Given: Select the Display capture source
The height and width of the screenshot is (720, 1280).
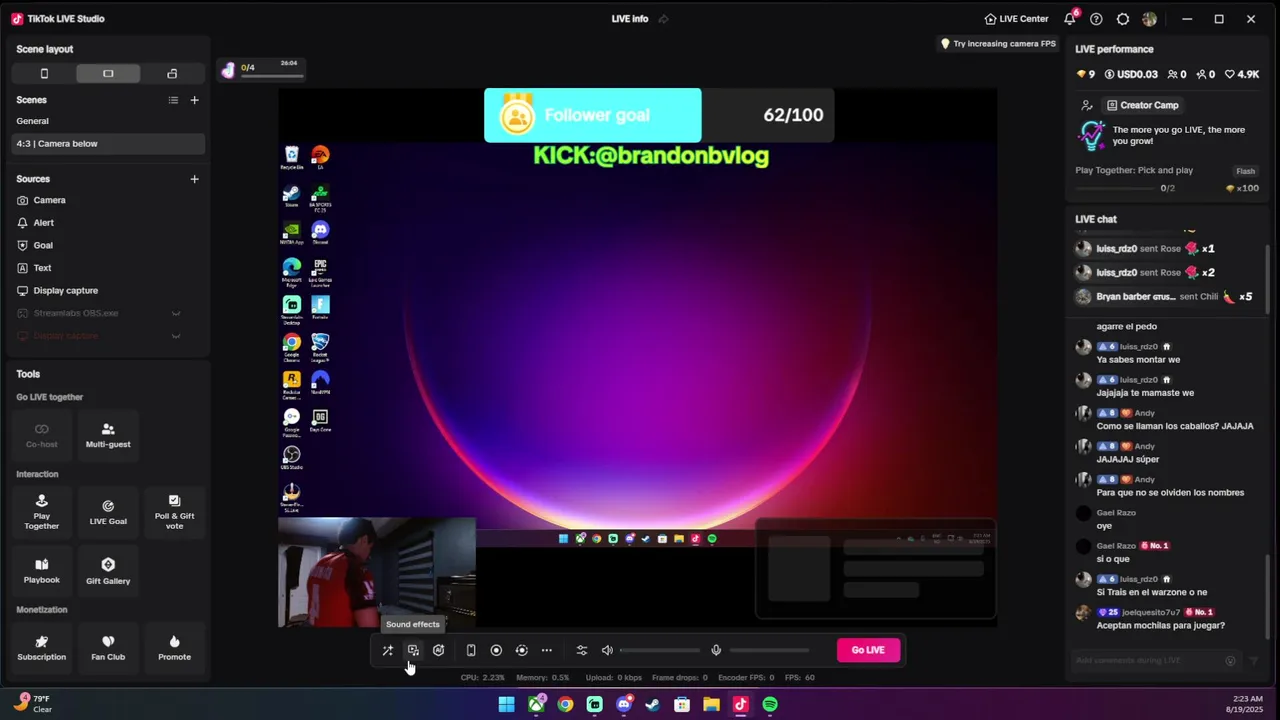Looking at the screenshot, I should tap(108, 291).
